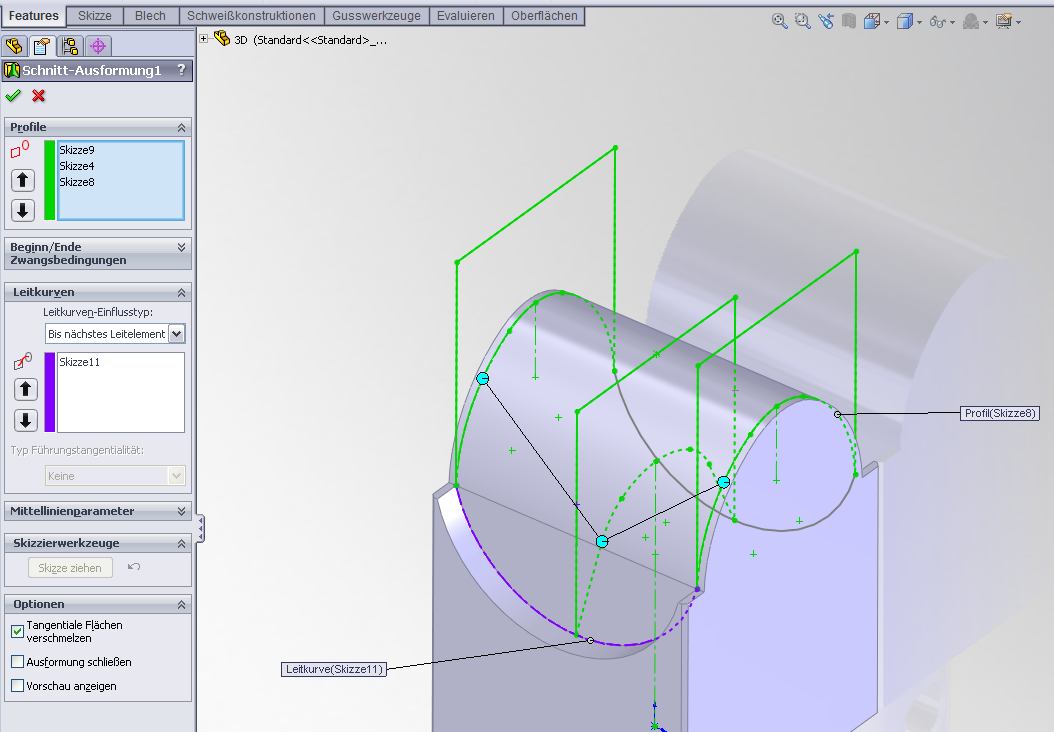Cancel the feature with the red X
The width and height of the screenshot is (1054, 732).
39,96
